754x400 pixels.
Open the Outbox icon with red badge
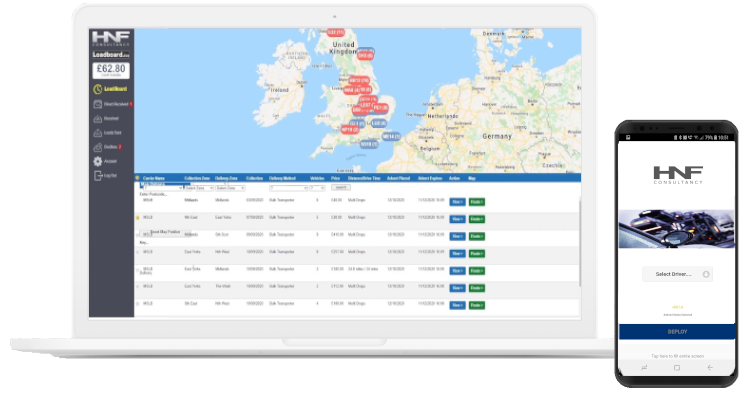pyautogui.click(x=98, y=147)
